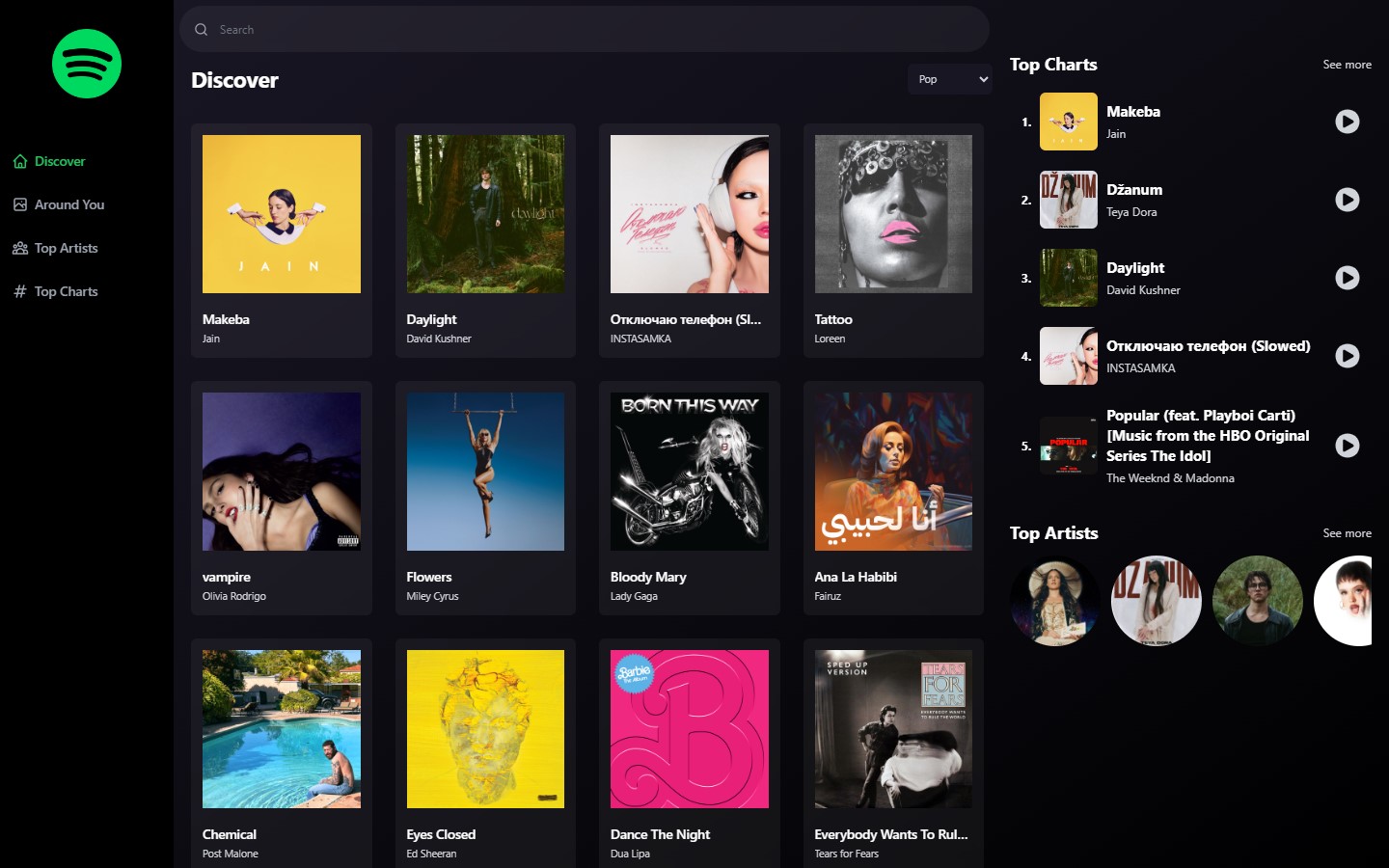The image size is (1389, 868).
Task: Click the Džanum title in Top Charts
Action: [x=1134, y=190]
